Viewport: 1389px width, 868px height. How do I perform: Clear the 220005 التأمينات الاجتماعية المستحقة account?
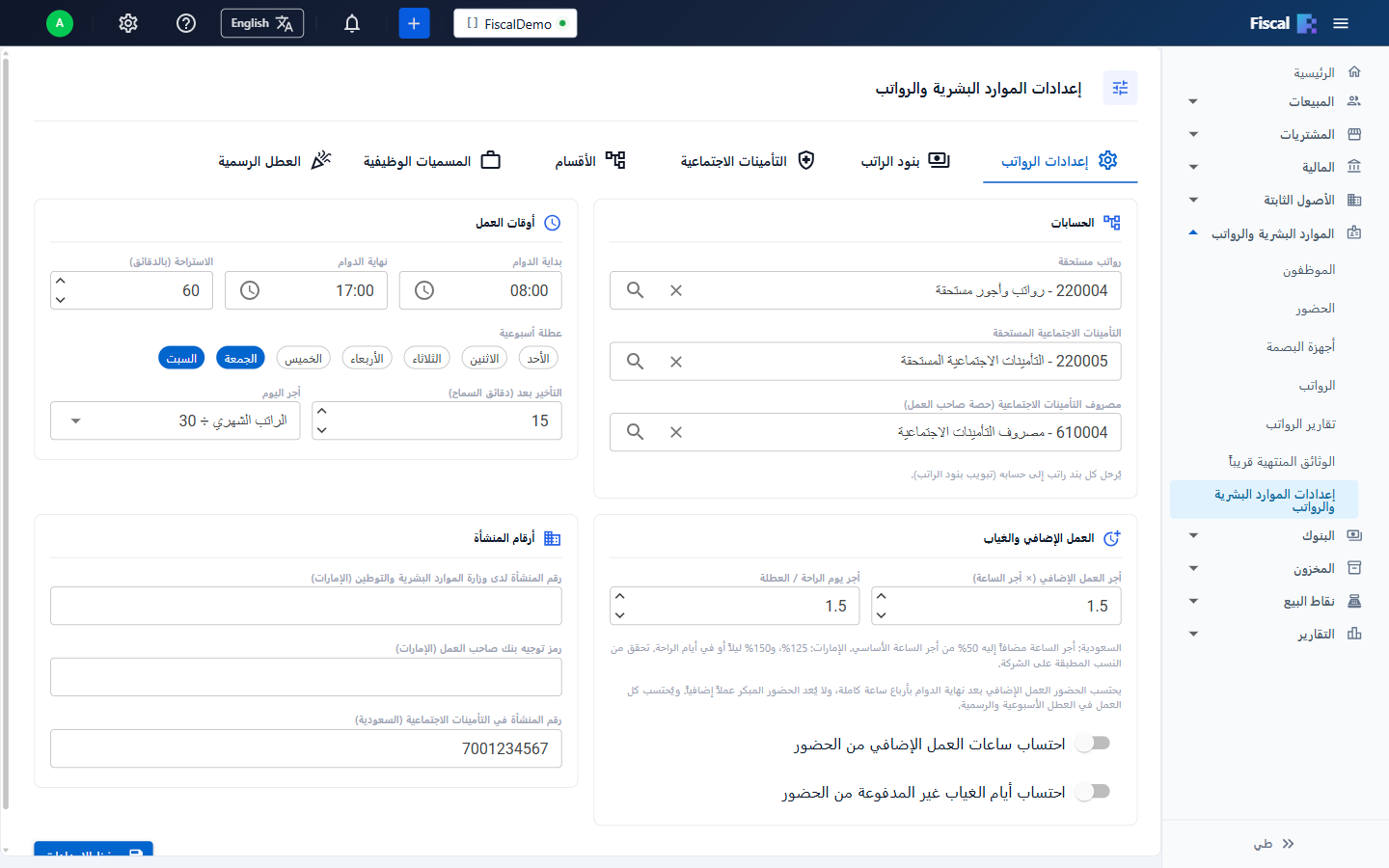click(x=676, y=362)
